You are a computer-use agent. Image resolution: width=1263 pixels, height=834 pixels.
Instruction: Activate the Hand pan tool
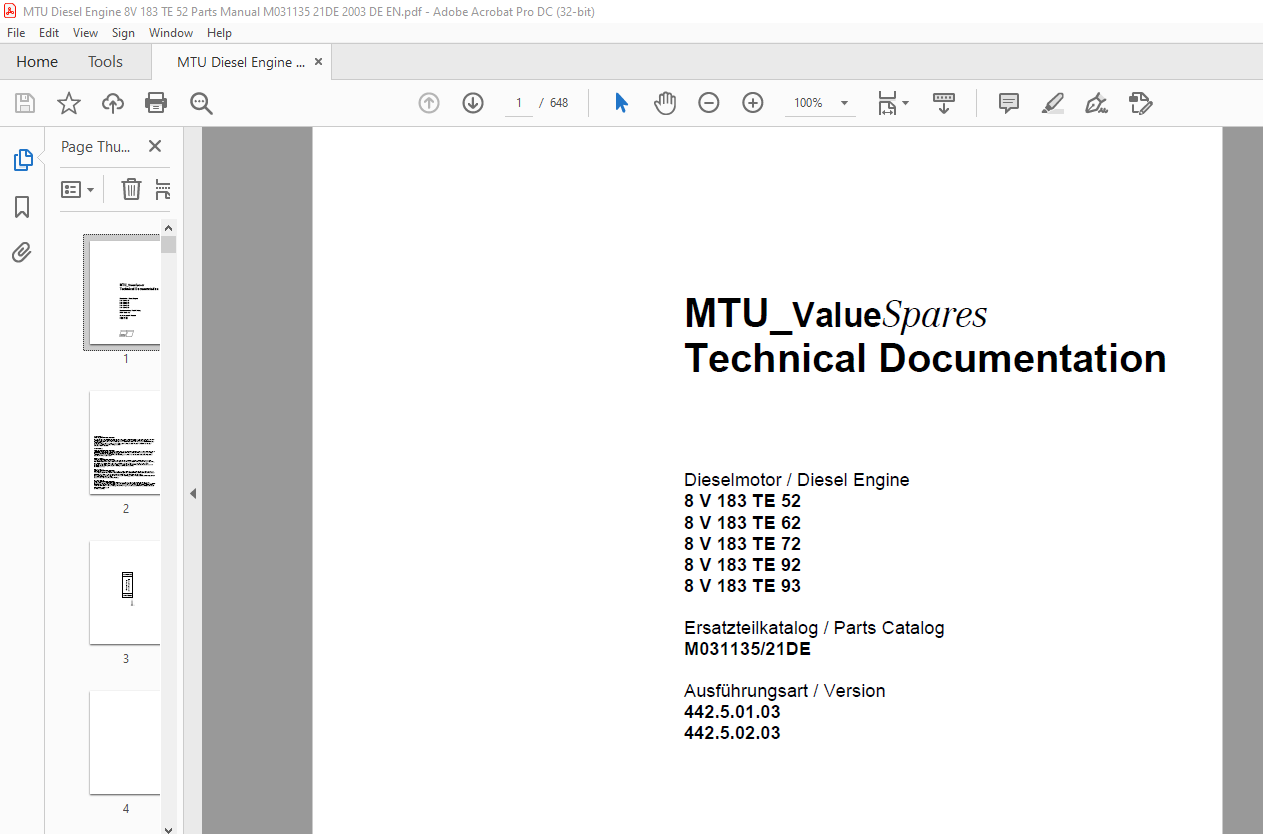pos(665,103)
